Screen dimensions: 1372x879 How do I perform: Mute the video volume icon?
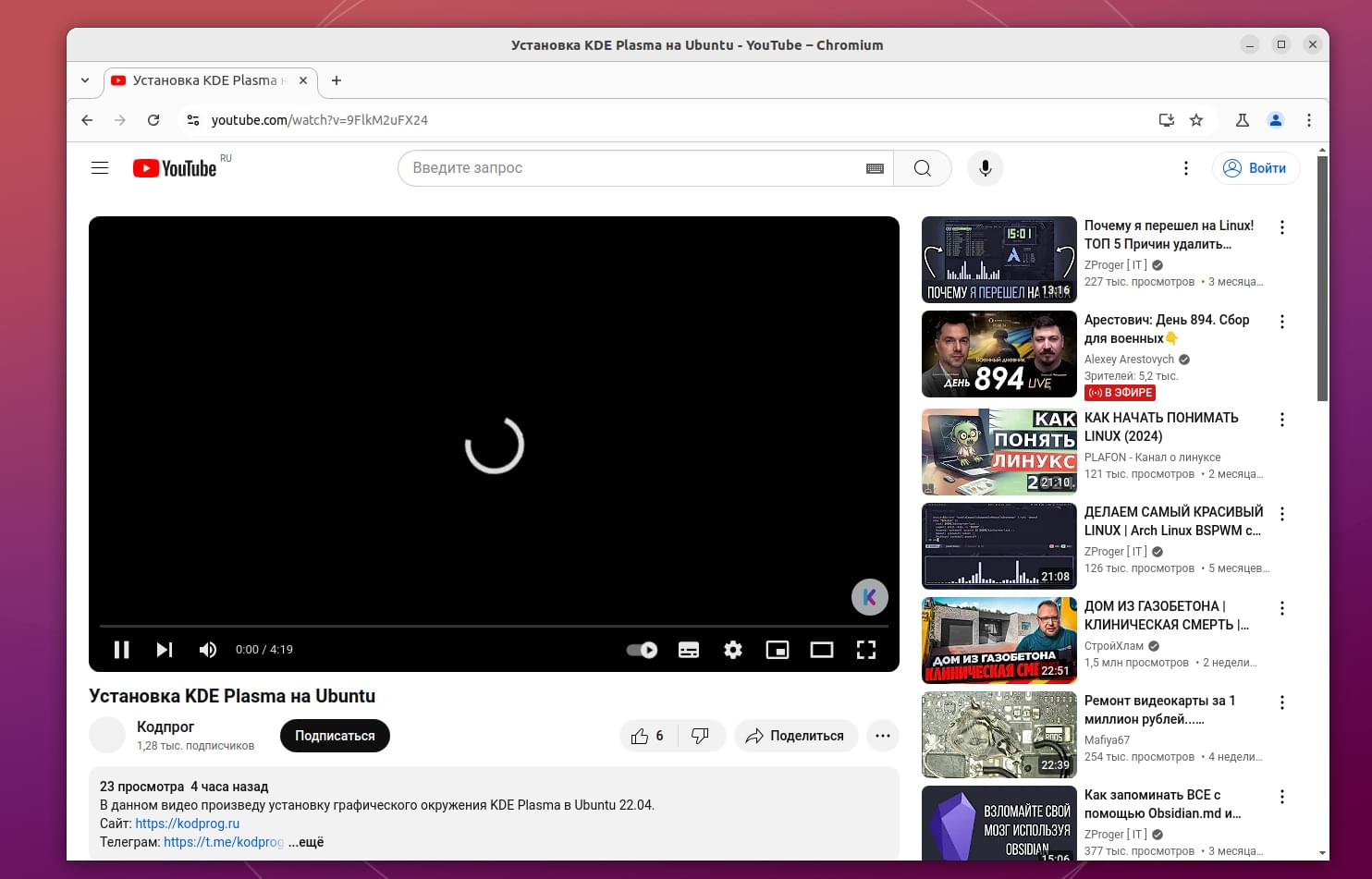coord(208,650)
